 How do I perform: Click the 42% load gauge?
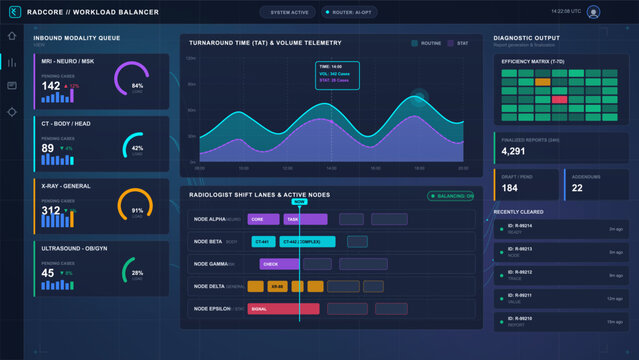(134, 146)
